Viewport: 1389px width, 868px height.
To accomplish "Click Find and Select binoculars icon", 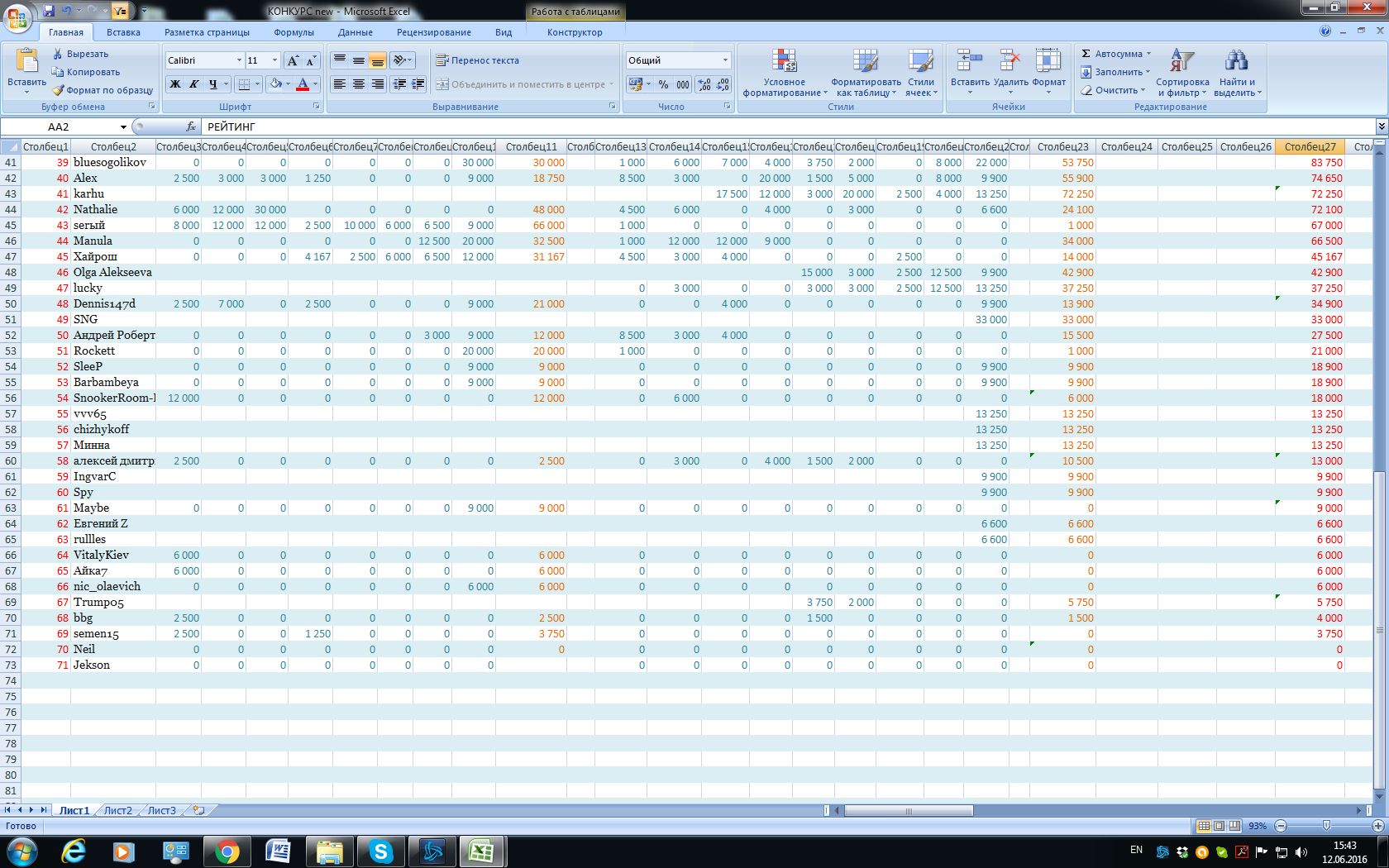I will click(1236, 61).
